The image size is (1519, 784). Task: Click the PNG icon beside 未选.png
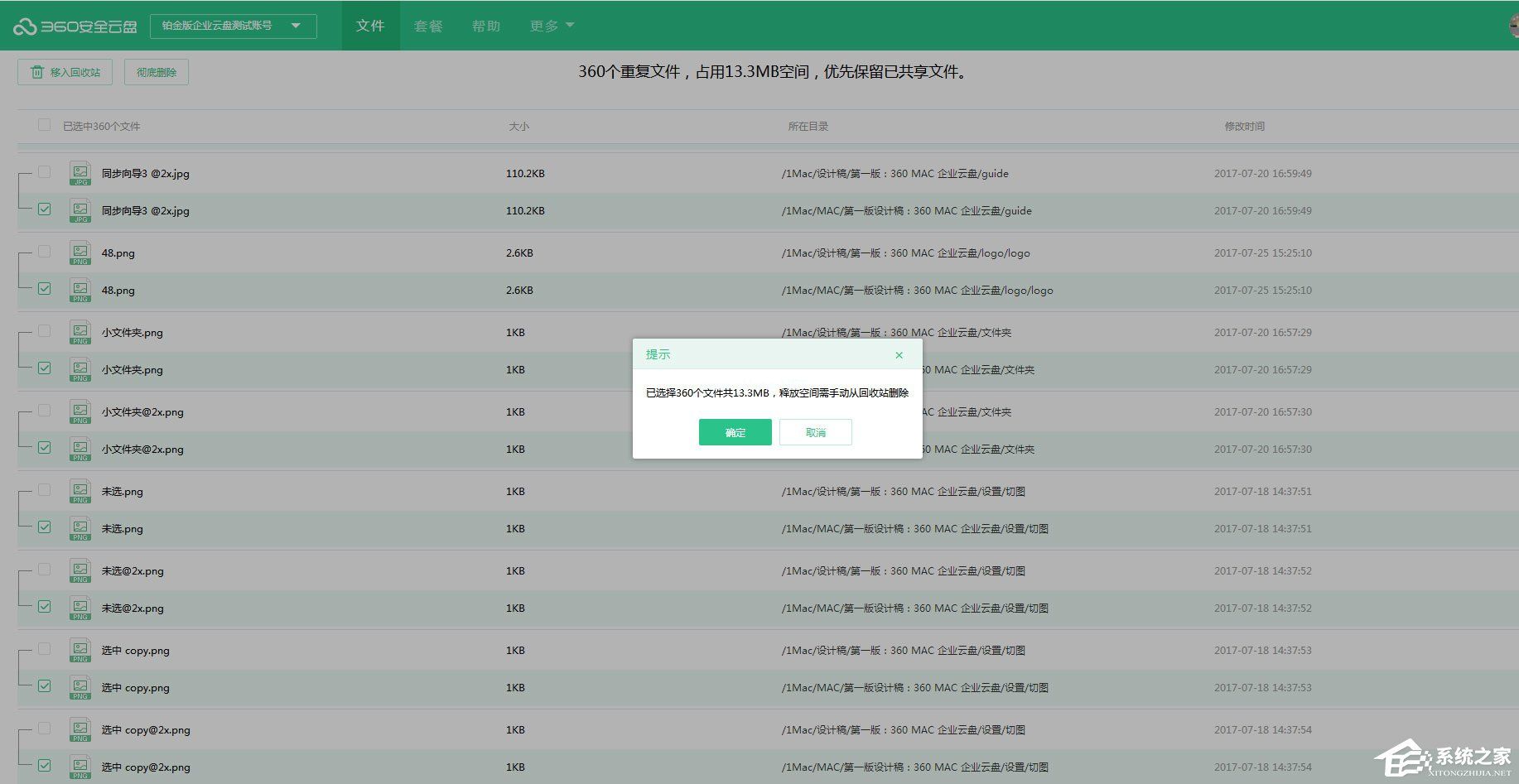[x=80, y=491]
